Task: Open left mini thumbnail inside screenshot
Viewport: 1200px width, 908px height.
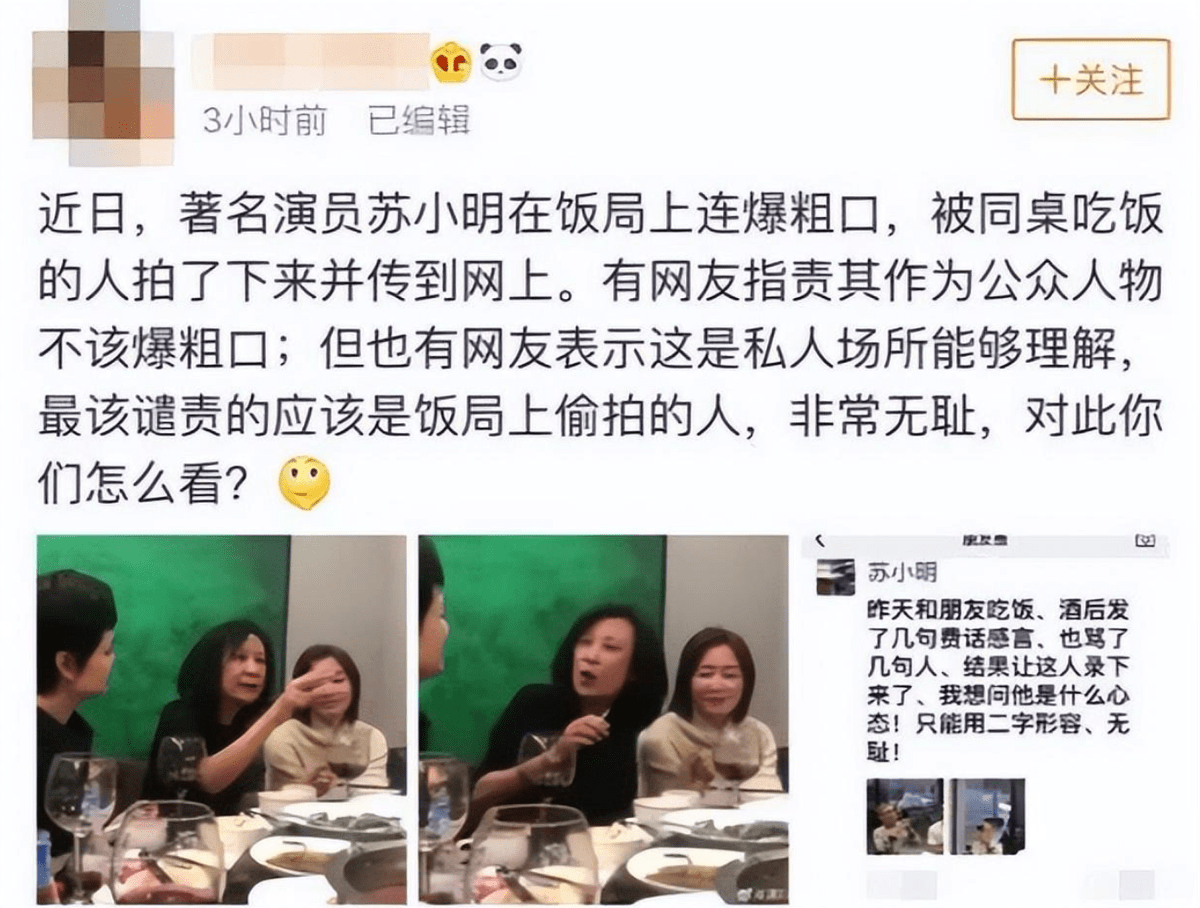Action: tap(905, 815)
